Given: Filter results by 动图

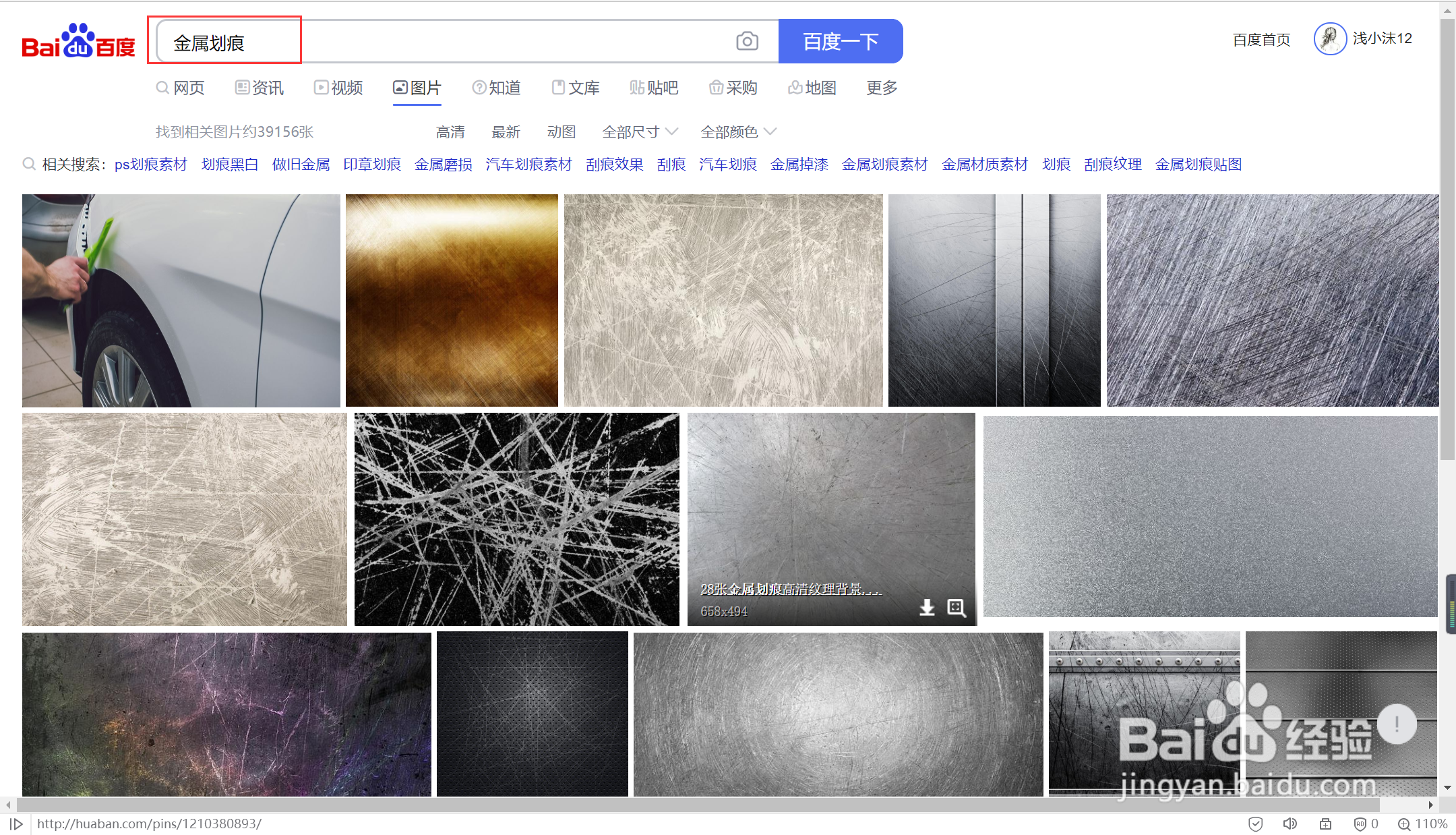Looking at the screenshot, I should coord(562,132).
